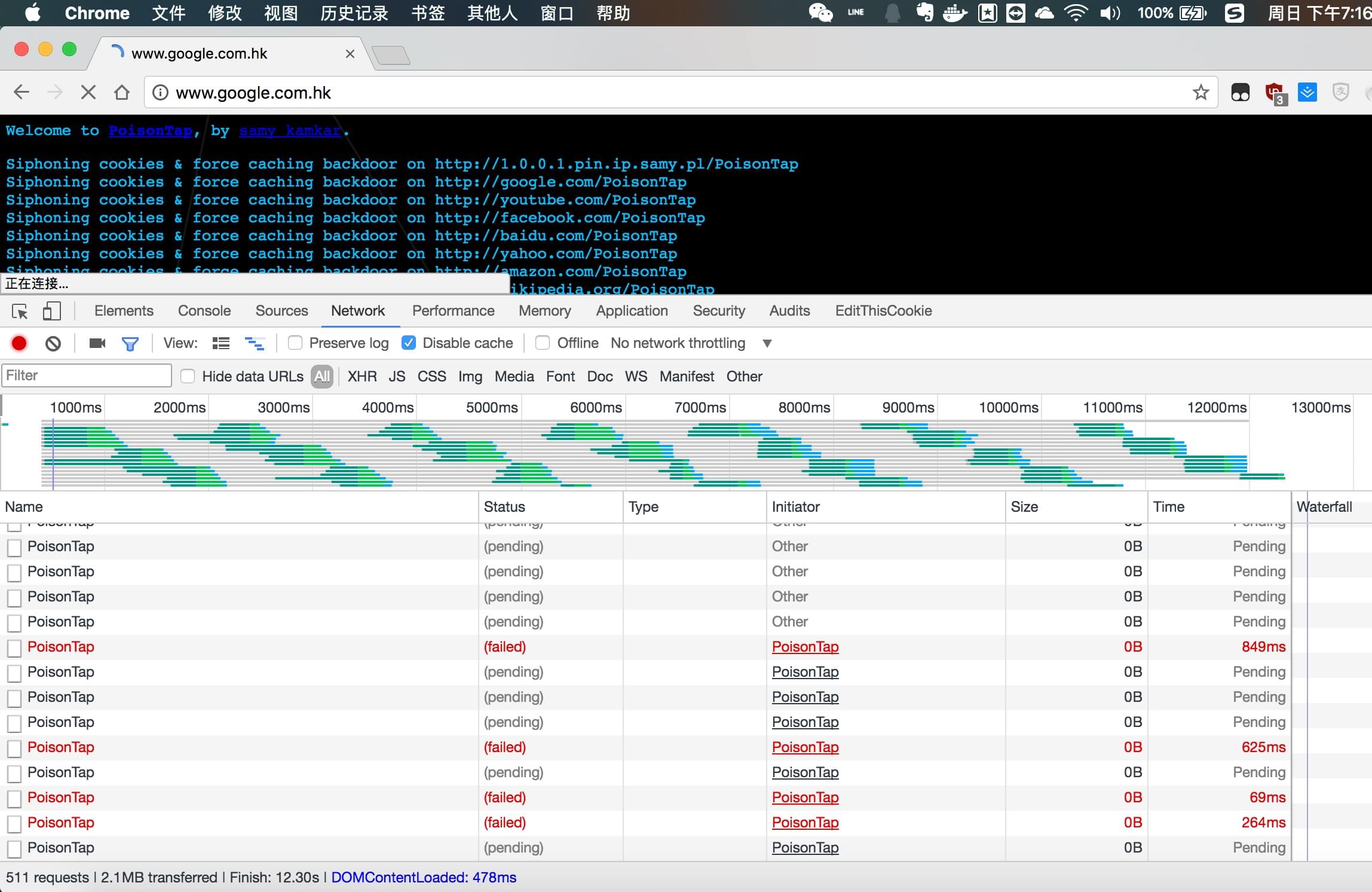Bookmark this page with the star icon

click(1200, 93)
